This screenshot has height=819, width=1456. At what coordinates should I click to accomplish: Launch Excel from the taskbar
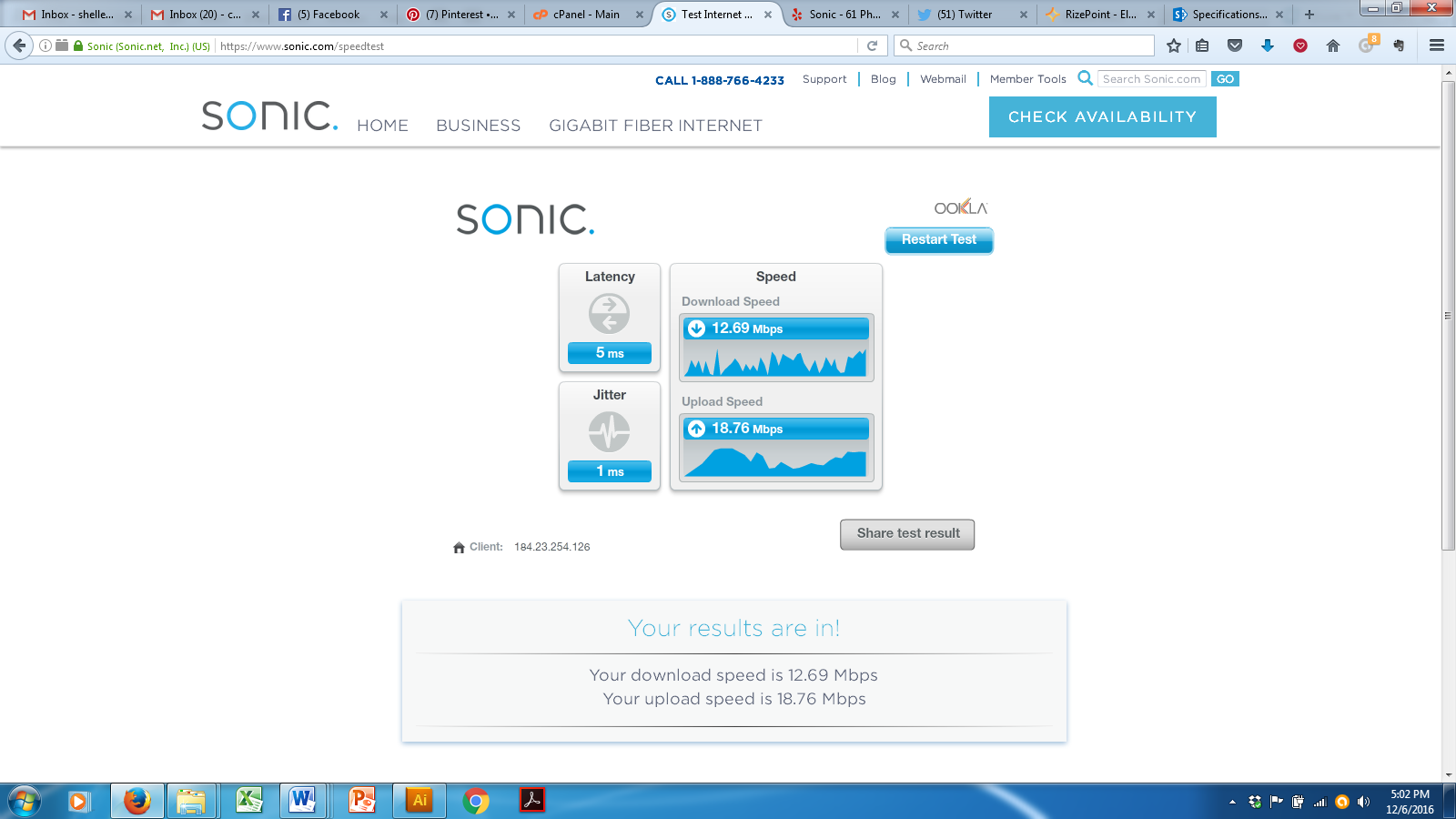pyautogui.click(x=248, y=801)
